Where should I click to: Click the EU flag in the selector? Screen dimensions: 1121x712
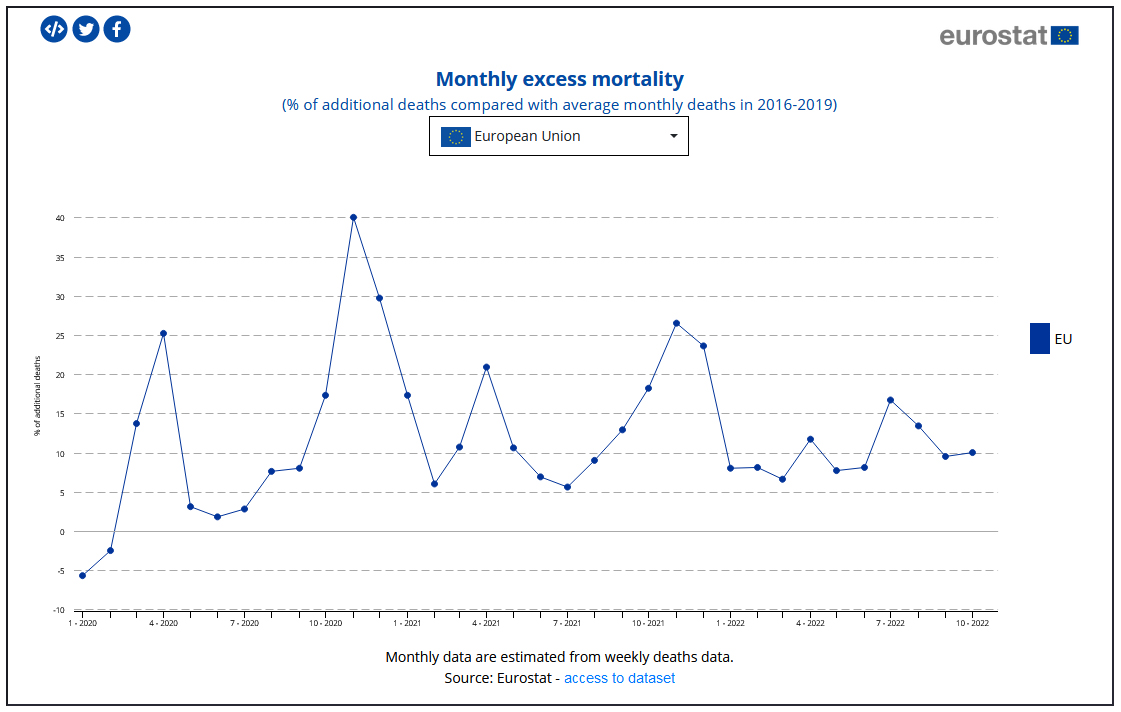(x=455, y=136)
